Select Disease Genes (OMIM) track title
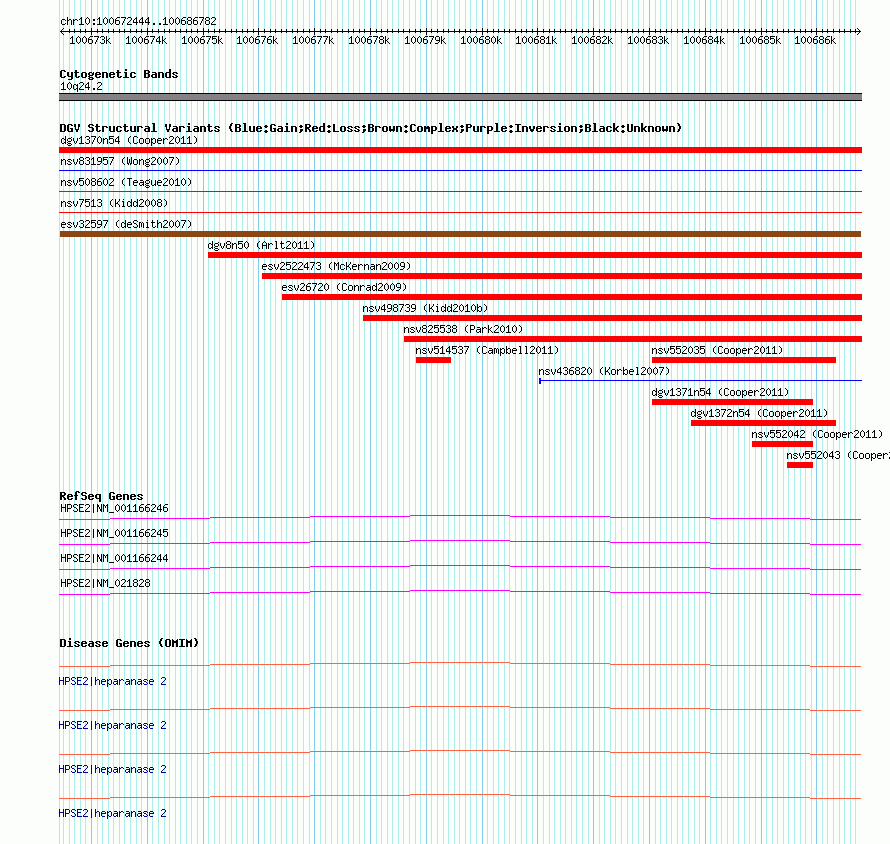Image resolution: width=890 pixels, height=844 pixels. pyautogui.click(x=129, y=643)
